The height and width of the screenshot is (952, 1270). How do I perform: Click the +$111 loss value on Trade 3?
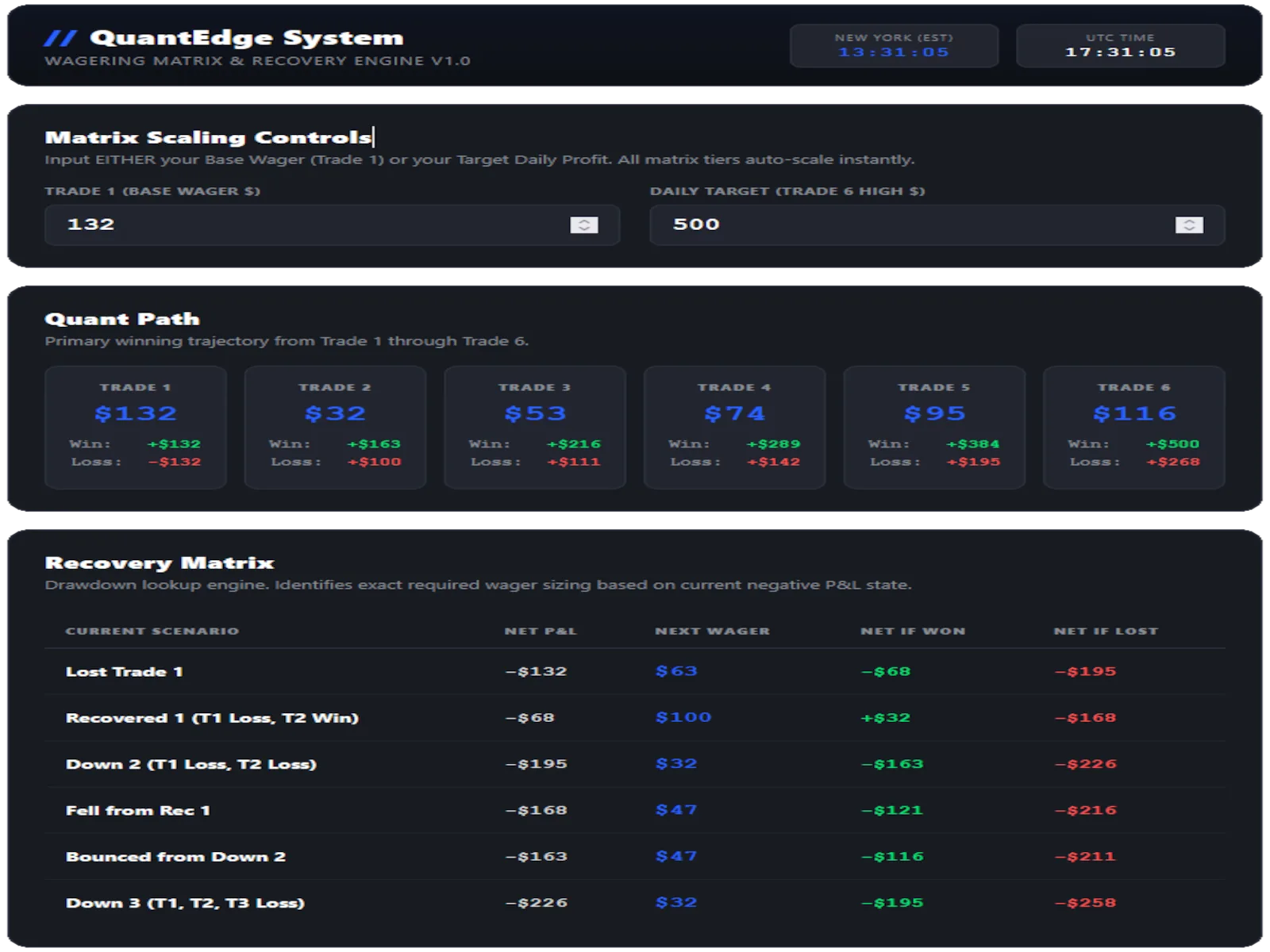pyautogui.click(x=574, y=462)
